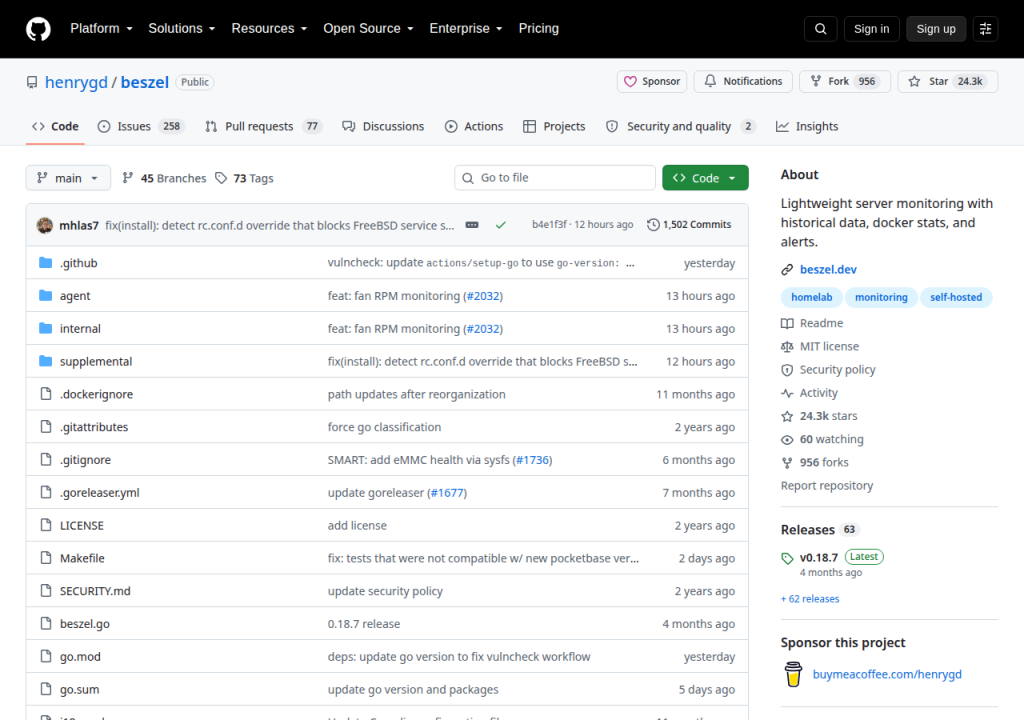This screenshot has height=720, width=1024.
Task: Click the repository icon before henrygd
Action: point(32,82)
